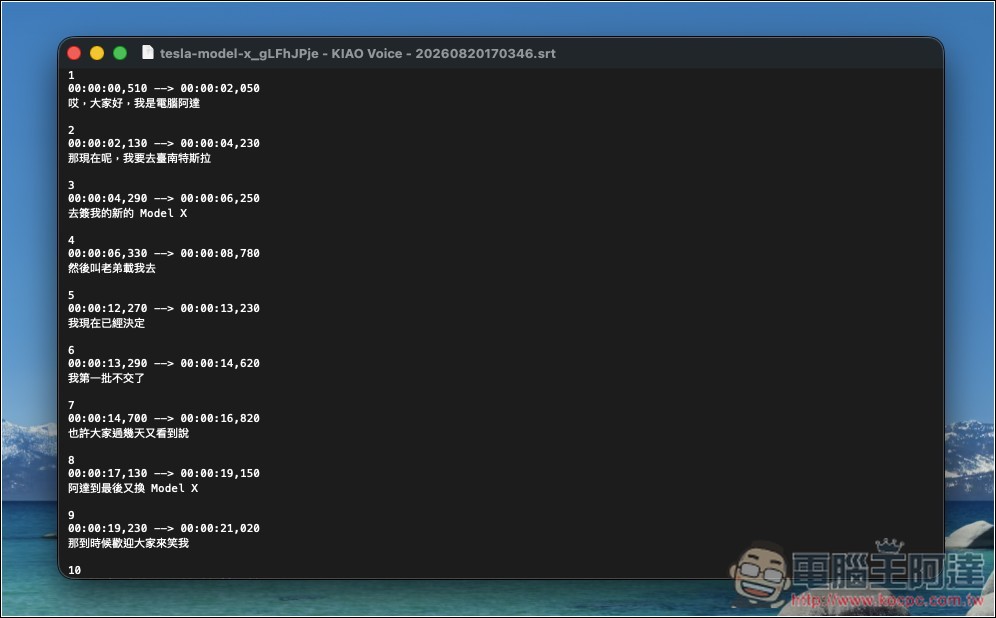Viewport: 996px width, 618px height.
Task: Click subtitle line 然後叫老弟載我去
Action: click(112, 268)
